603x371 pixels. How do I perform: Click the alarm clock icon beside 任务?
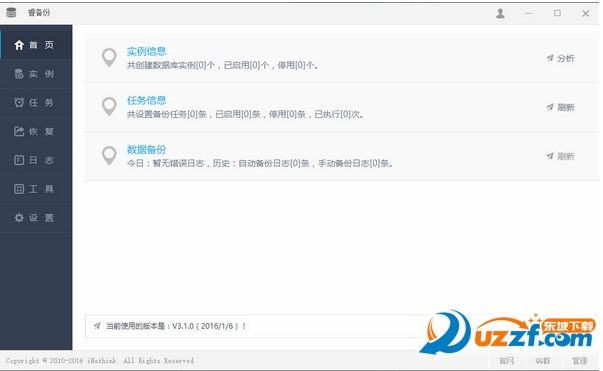point(19,102)
